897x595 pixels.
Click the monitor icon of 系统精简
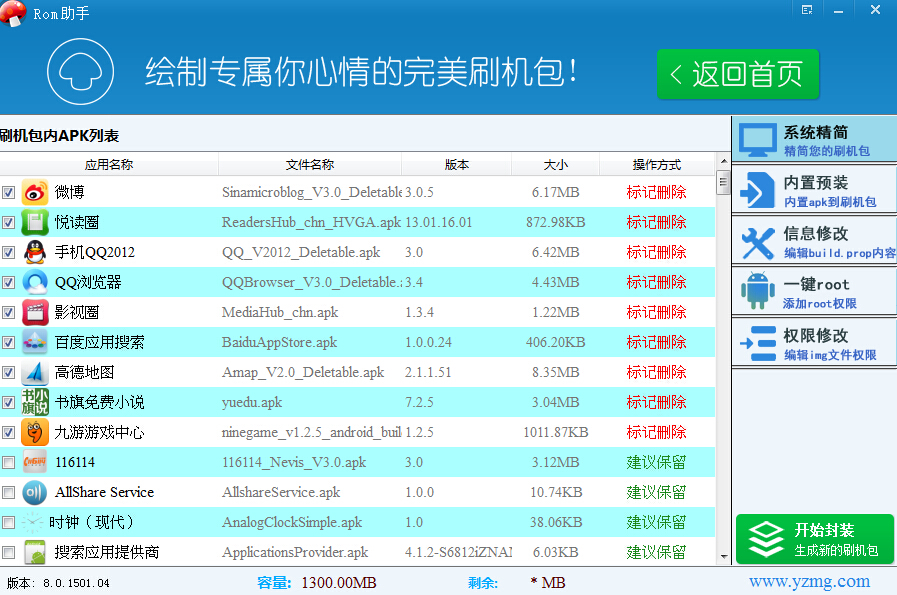(757, 140)
